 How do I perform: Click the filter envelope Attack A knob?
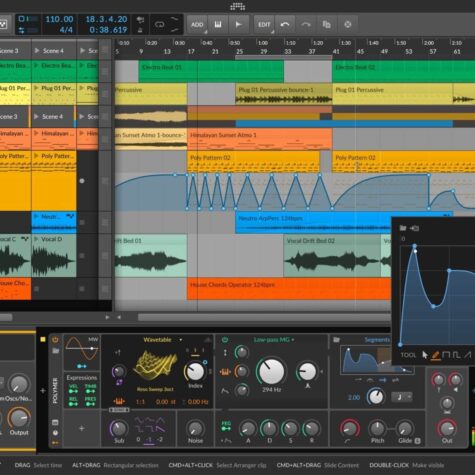tap(248, 429)
